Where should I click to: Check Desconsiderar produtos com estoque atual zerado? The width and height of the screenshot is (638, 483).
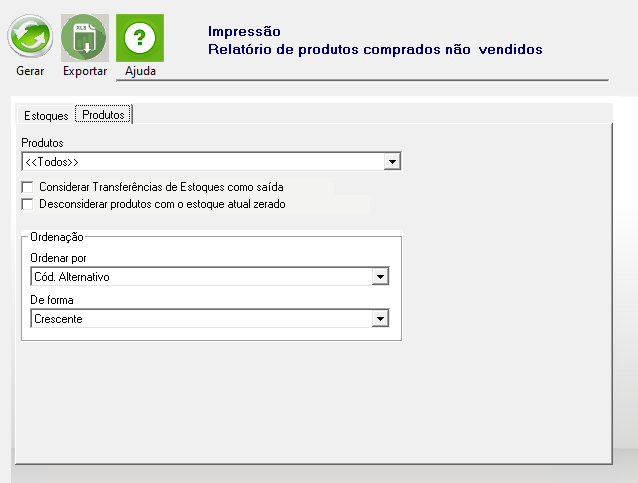(x=27, y=204)
